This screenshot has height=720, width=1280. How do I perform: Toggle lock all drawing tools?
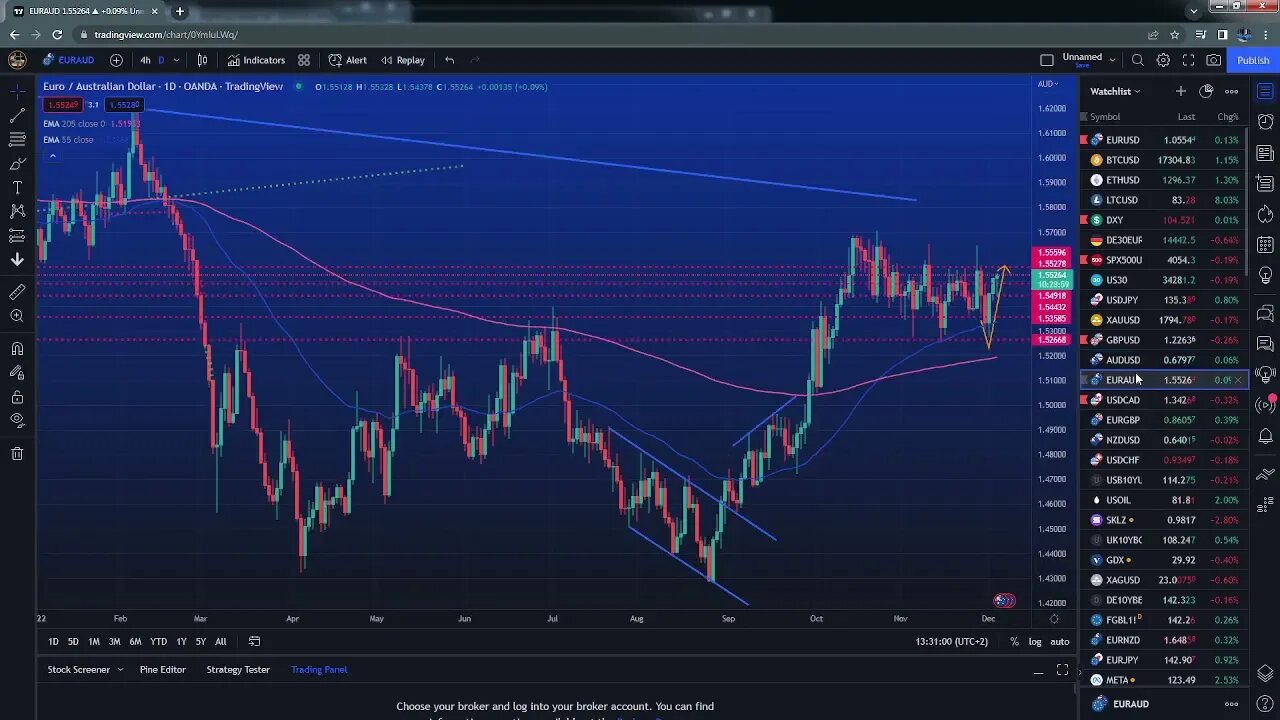coord(17,397)
